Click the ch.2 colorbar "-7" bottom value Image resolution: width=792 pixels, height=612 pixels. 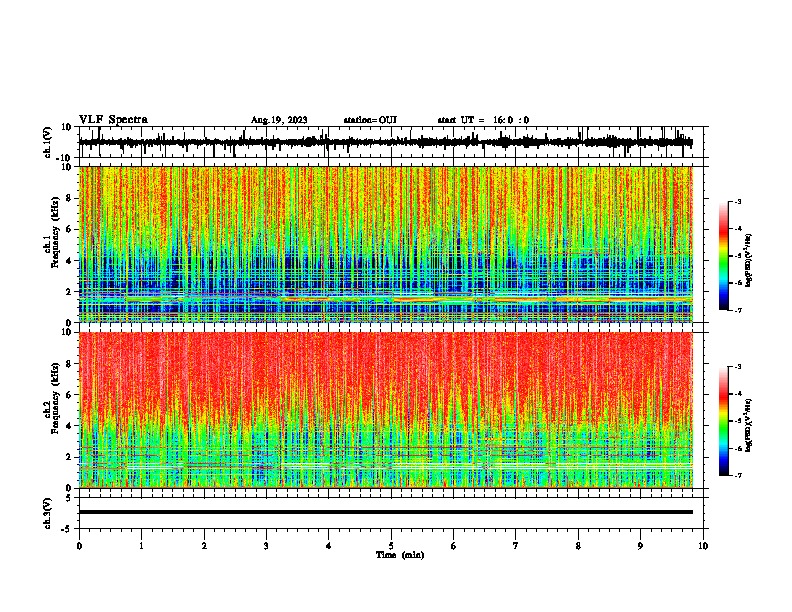tap(737, 475)
